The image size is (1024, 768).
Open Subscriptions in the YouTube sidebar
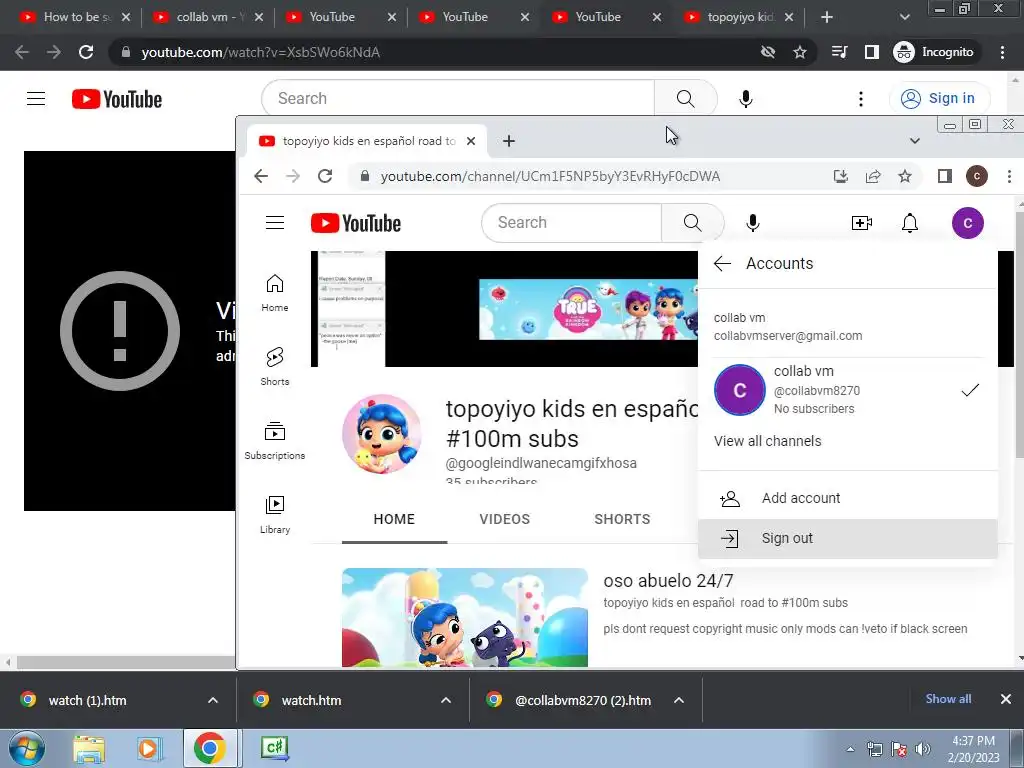tap(275, 441)
